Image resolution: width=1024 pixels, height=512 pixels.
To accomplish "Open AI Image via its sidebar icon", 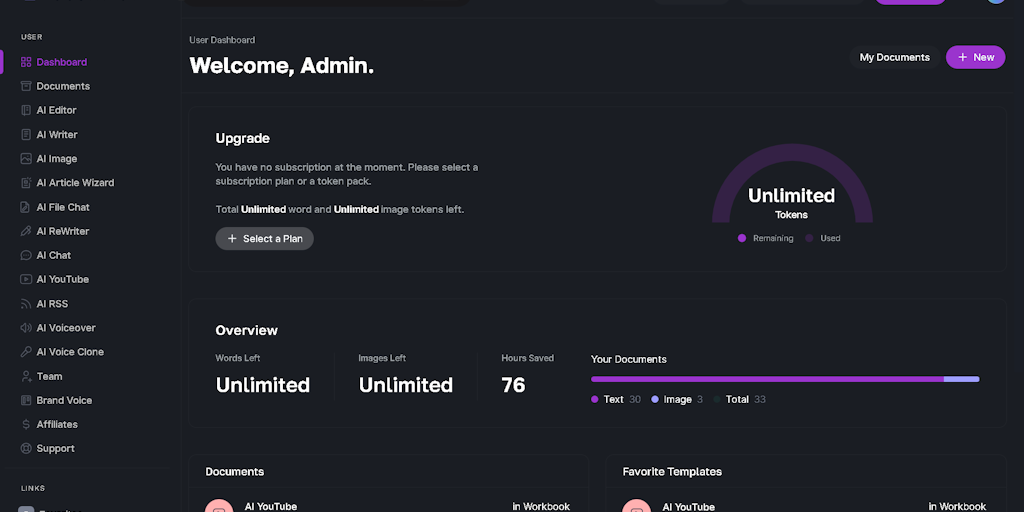I will point(27,159).
